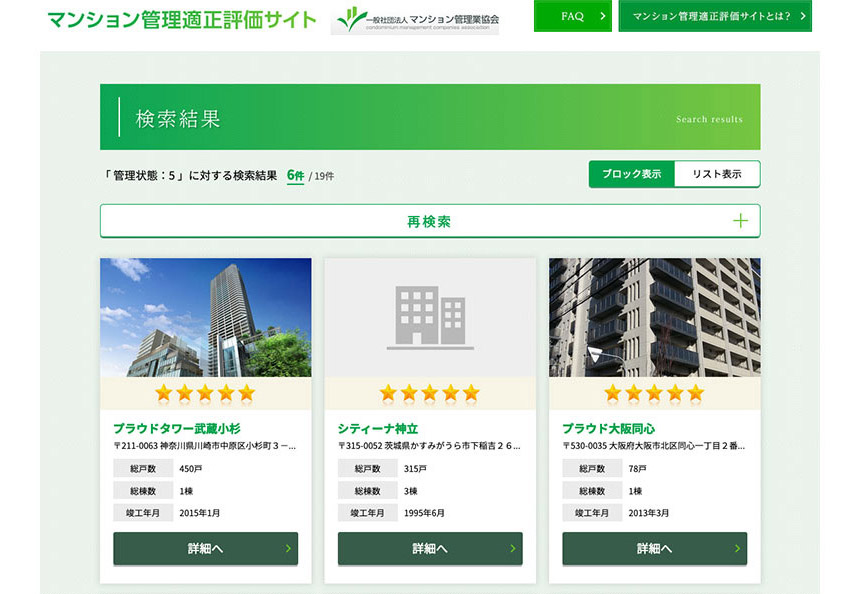Click the five-star rating of シティーナ神立
The height and width of the screenshot is (594, 860).
pyautogui.click(x=429, y=393)
